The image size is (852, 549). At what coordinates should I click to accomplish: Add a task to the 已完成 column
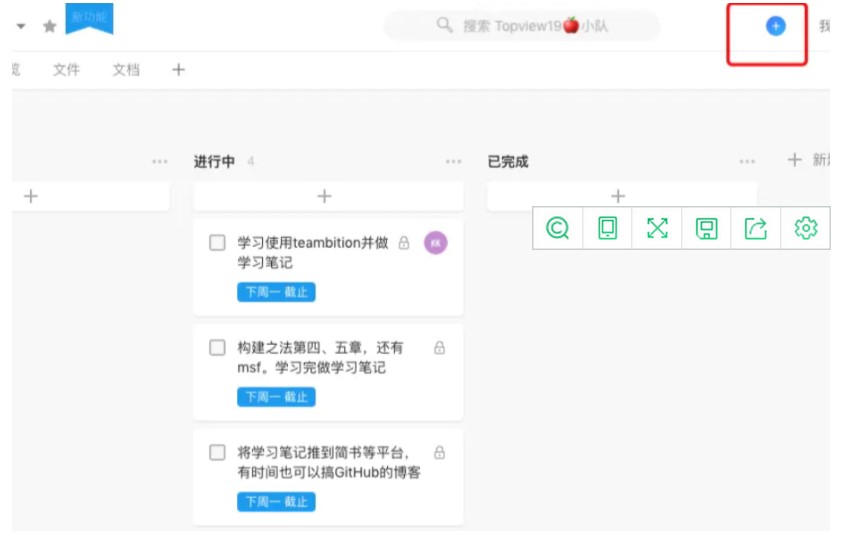[622, 195]
